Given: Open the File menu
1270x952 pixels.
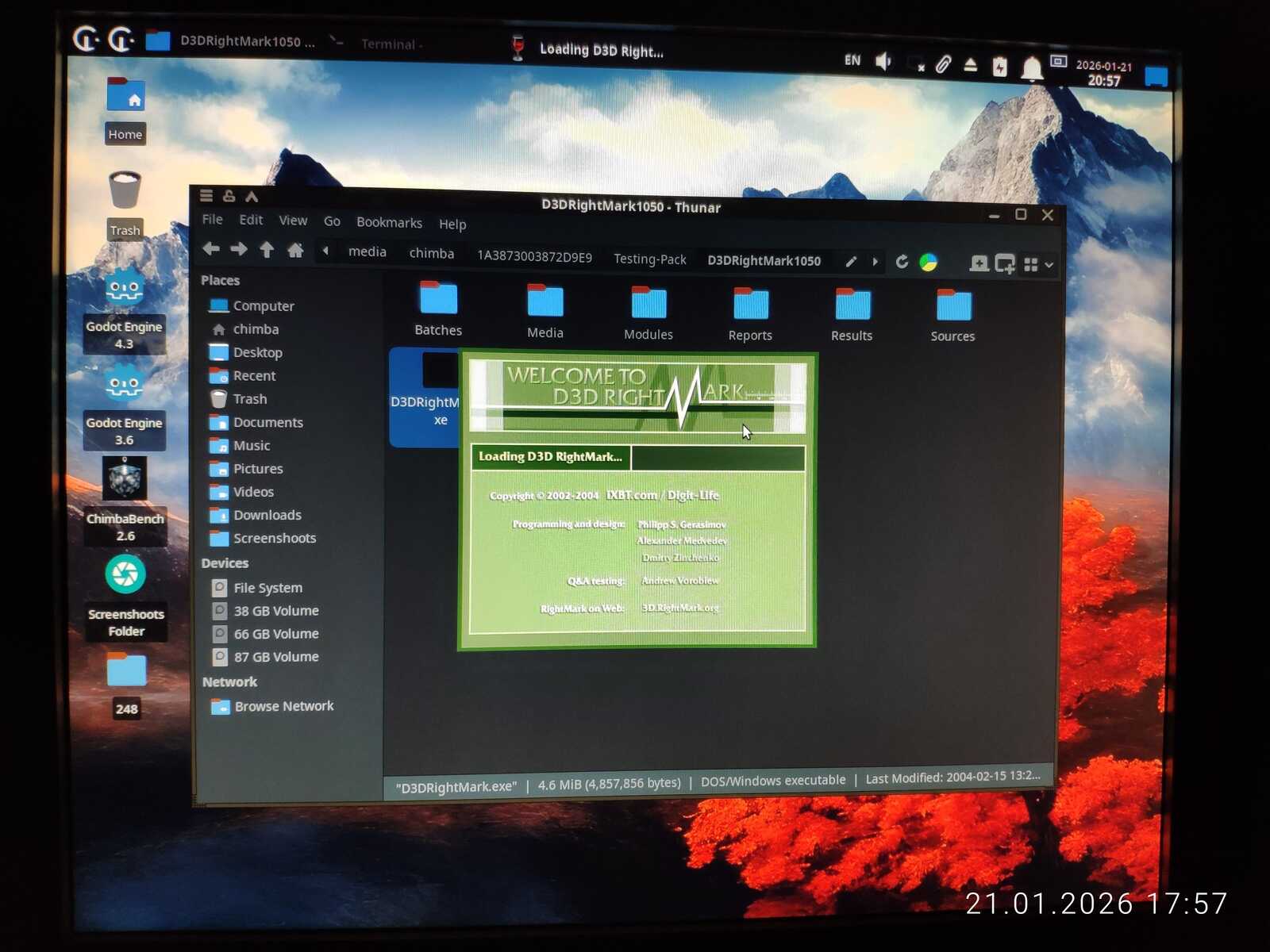Looking at the screenshot, I should pyautogui.click(x=213, y=219).
